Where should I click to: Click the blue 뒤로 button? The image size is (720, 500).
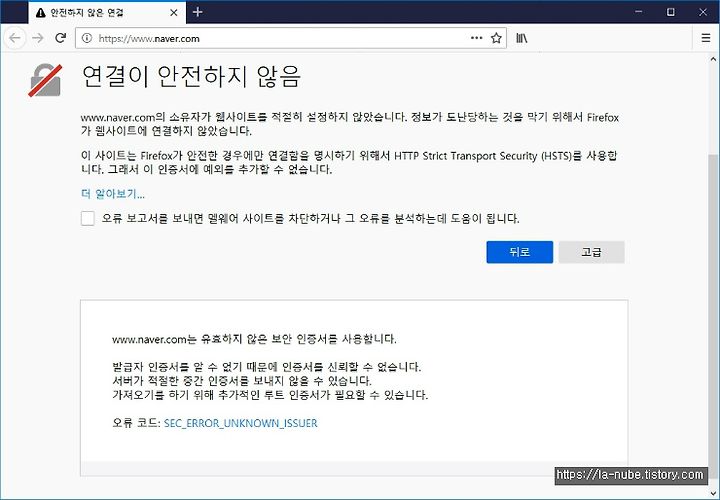pos(519,252)
